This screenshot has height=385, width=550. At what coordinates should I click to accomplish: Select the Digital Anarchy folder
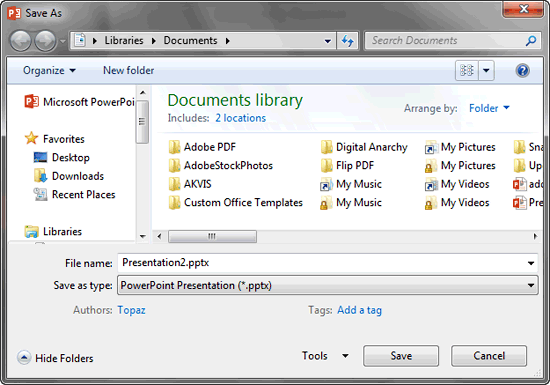tap(364, 147)
